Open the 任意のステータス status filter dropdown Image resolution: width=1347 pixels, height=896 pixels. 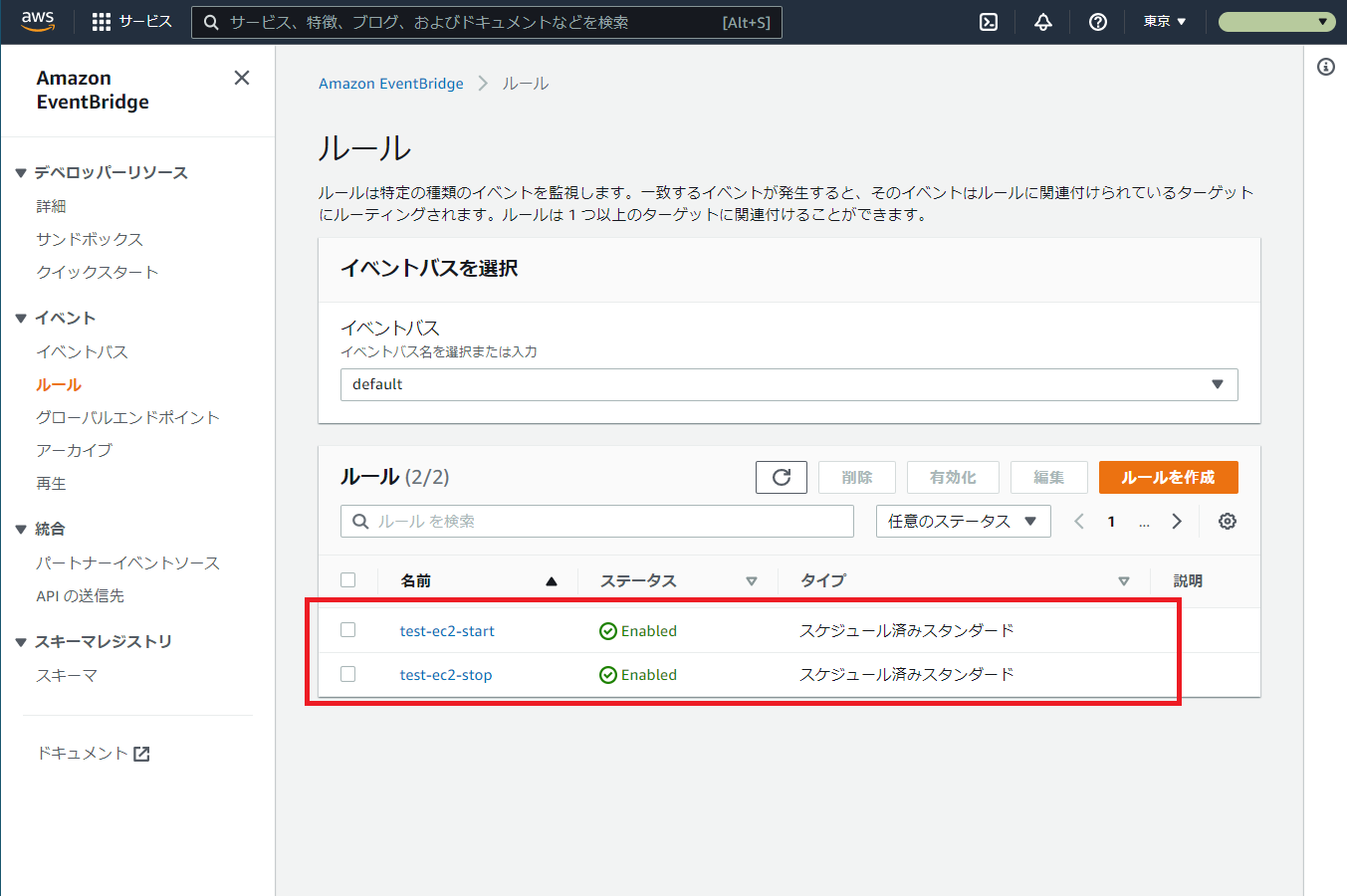click(x=964, y=521)
